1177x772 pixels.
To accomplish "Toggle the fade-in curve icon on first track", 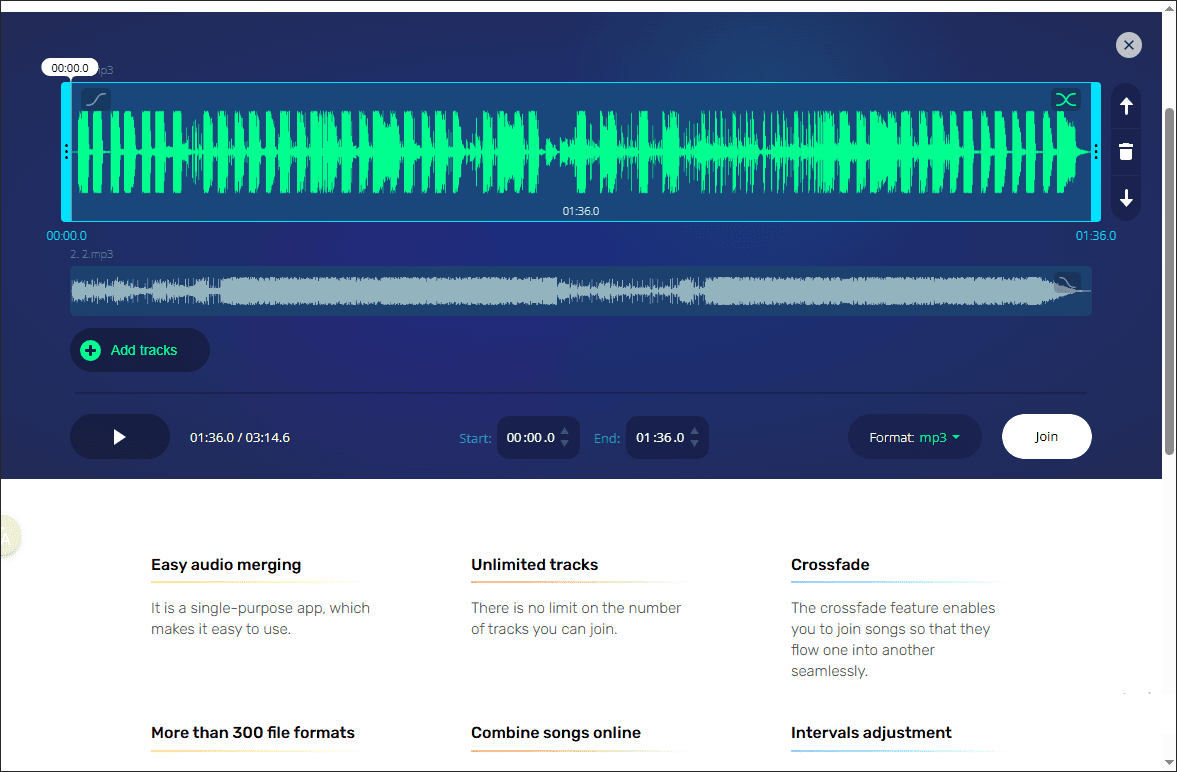I will click(94, 100).
